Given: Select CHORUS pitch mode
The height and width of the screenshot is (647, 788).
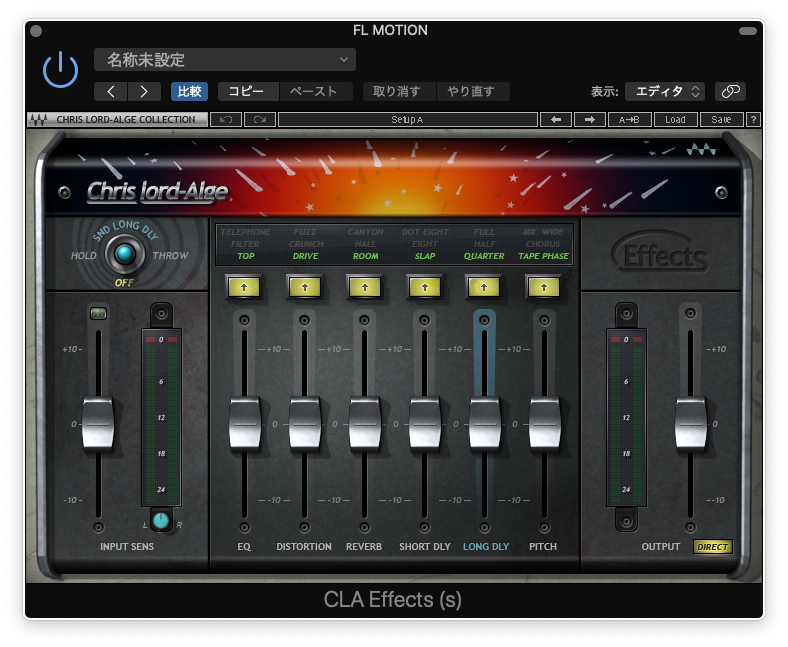Looking at the screenshot, I should tap(543, 244).
